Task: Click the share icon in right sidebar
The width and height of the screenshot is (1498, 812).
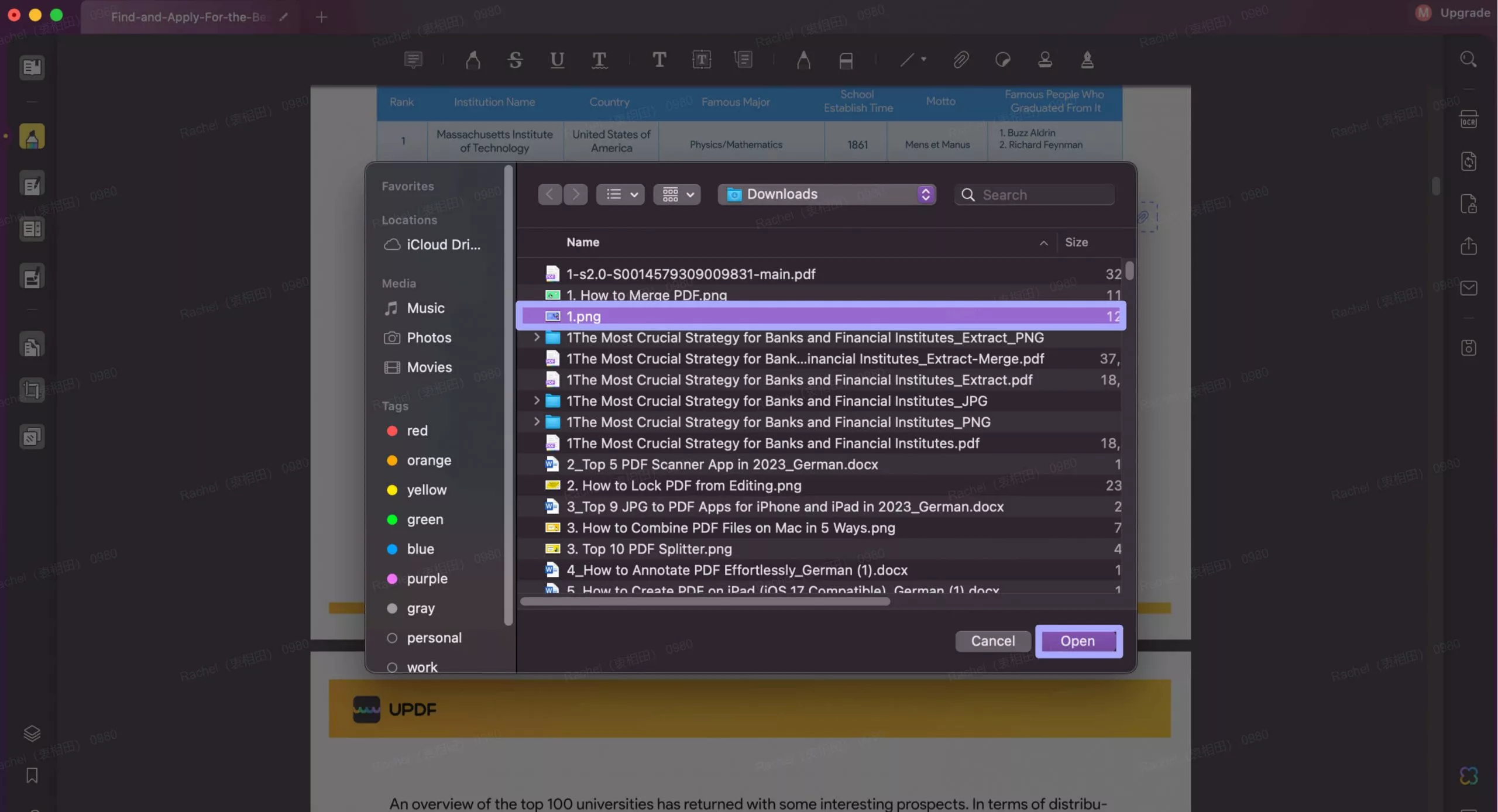Action: click(x=1468, y=246)
